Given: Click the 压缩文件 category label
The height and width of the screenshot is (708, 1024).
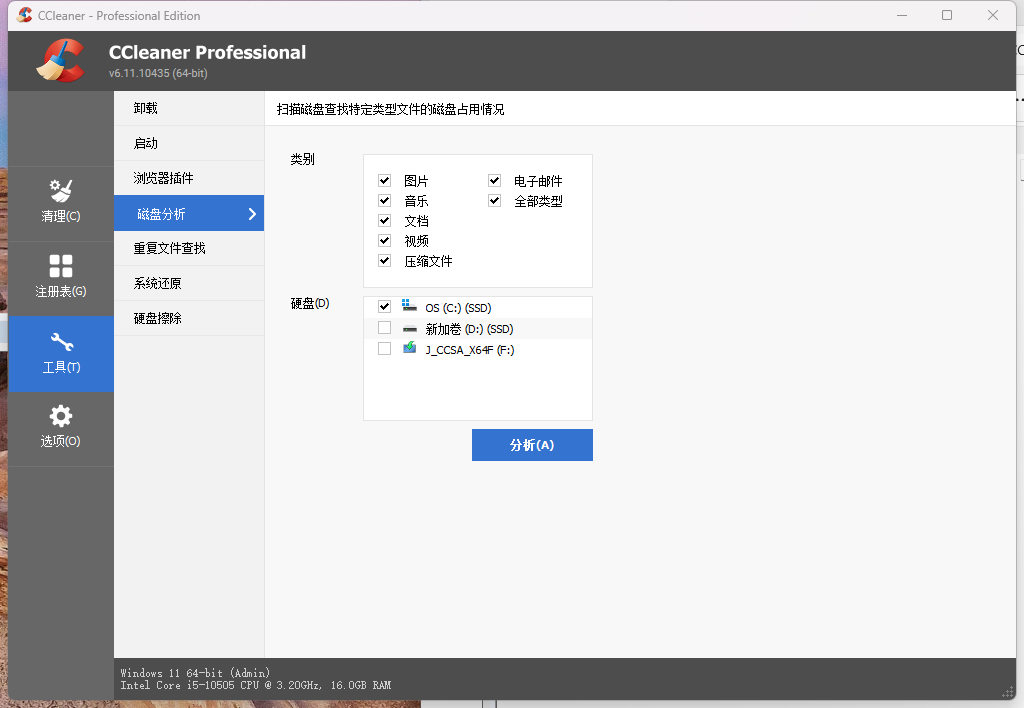Looking at the screenshot, I should [428, 261].
